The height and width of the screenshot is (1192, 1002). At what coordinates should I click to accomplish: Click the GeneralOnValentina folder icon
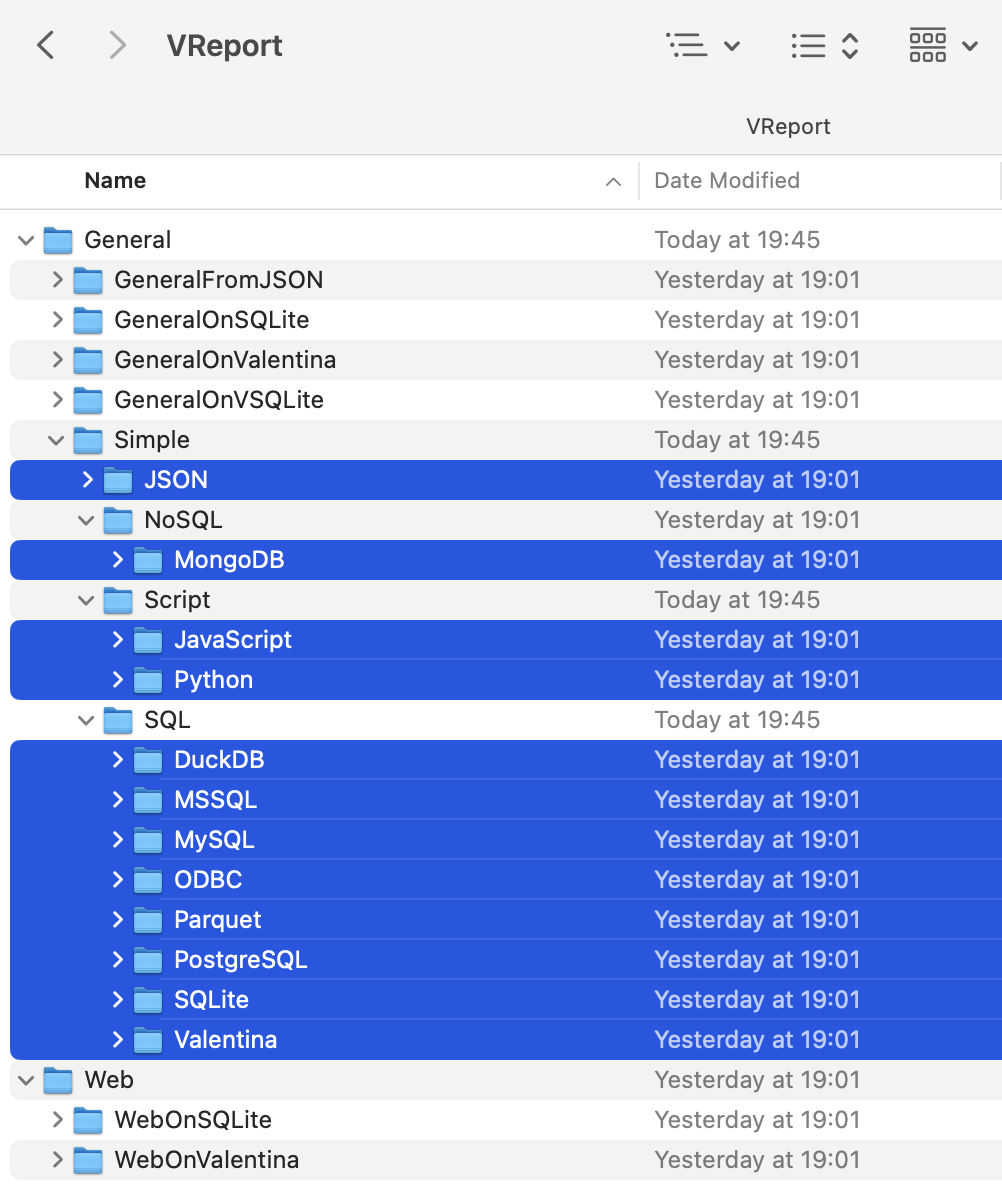(88, 360)
